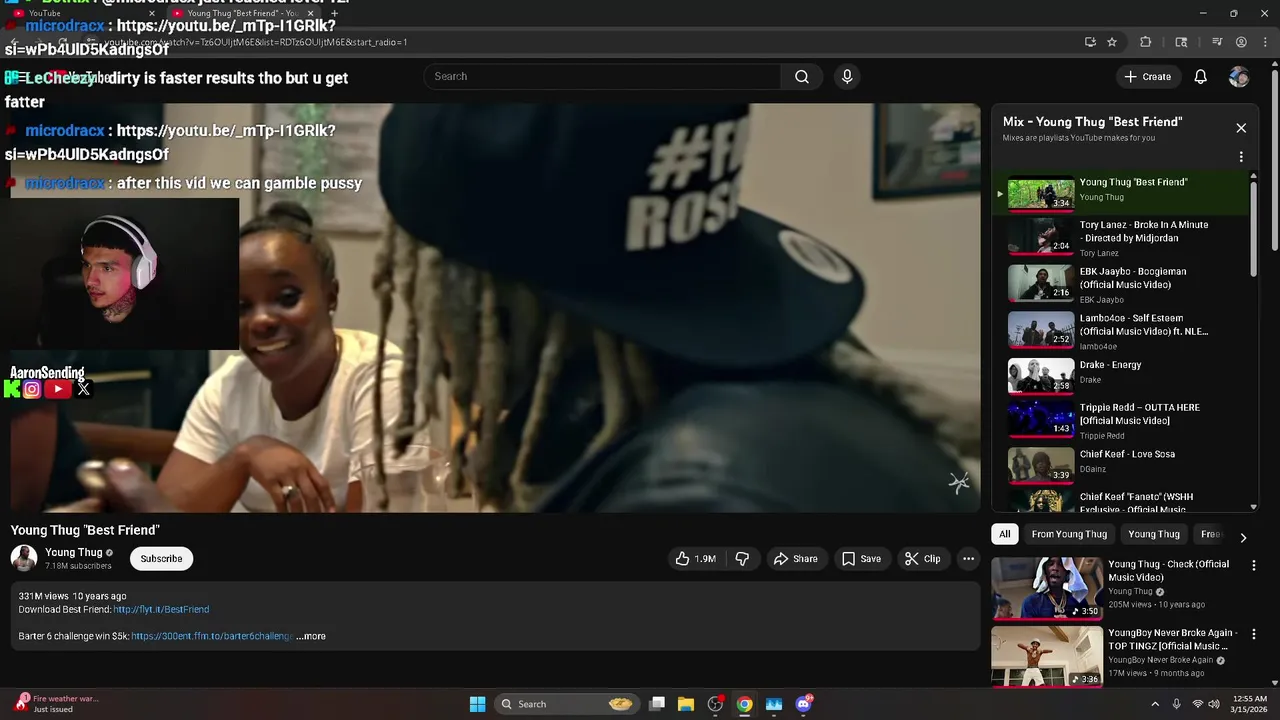
Task: Focus the YouTube search field
Action: pyautogui.click(x=603, y=77)
